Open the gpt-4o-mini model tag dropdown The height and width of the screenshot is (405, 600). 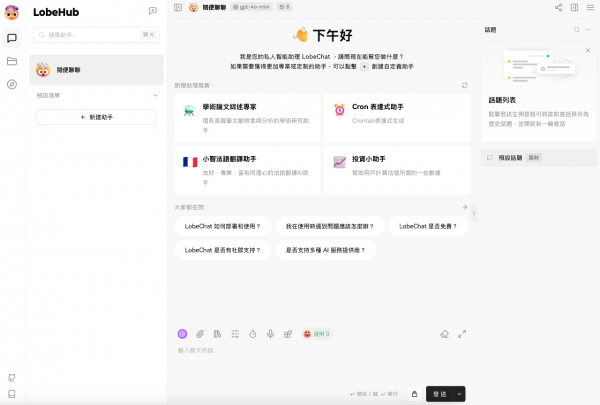click(251, 7)
